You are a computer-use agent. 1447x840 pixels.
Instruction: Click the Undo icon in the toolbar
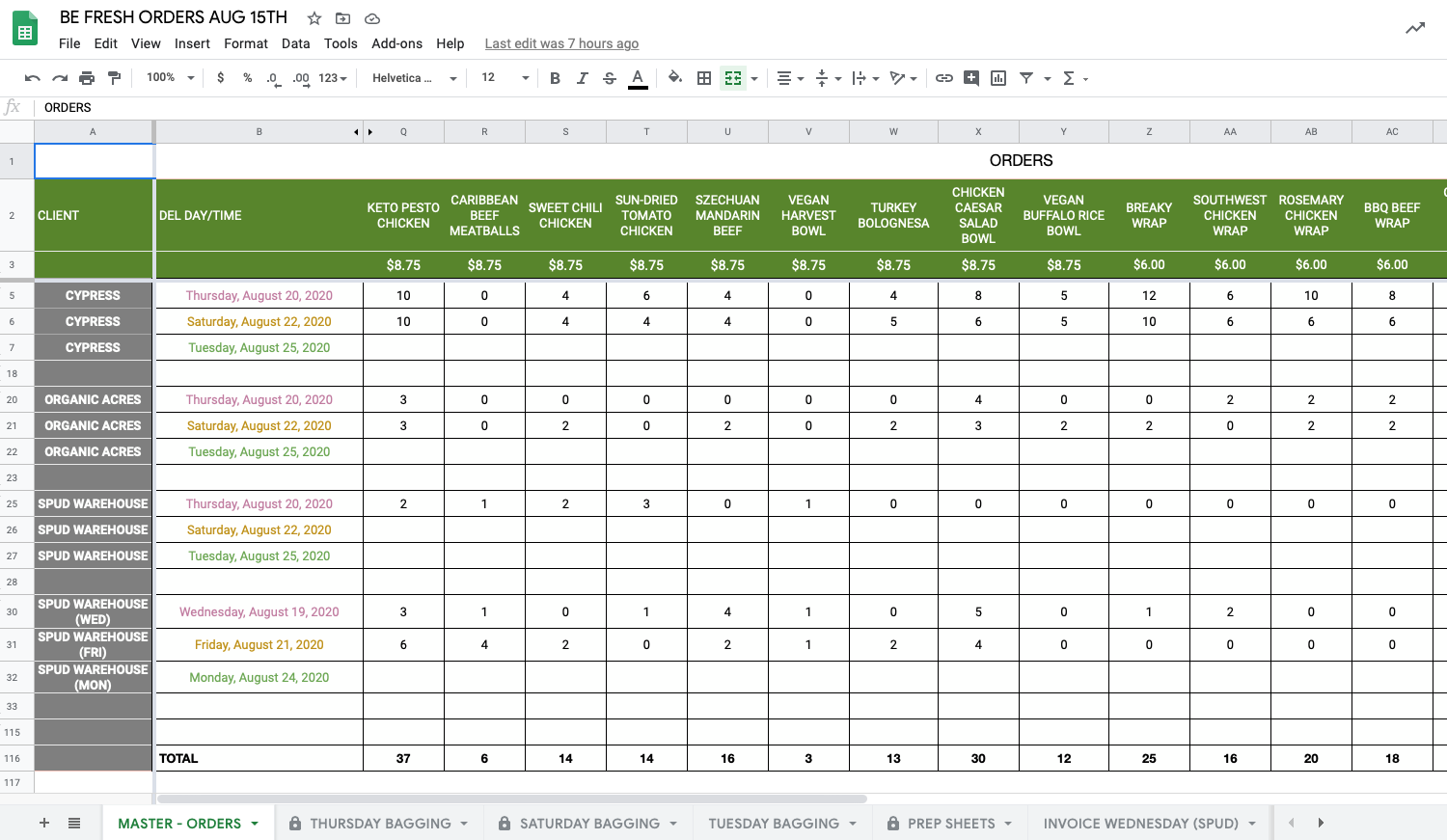(x=32, y=78)
